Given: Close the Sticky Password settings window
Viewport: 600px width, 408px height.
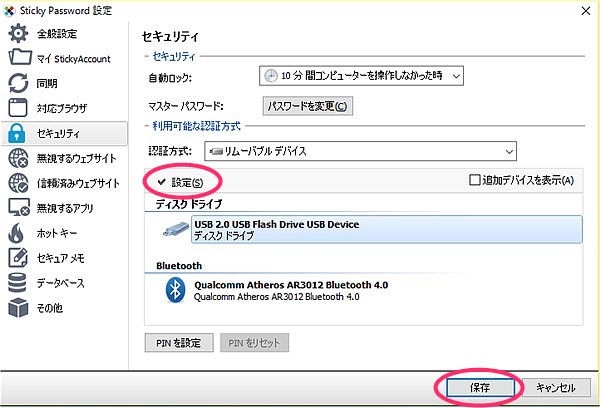Looking at the screenshot, I should tap(585, 11).
